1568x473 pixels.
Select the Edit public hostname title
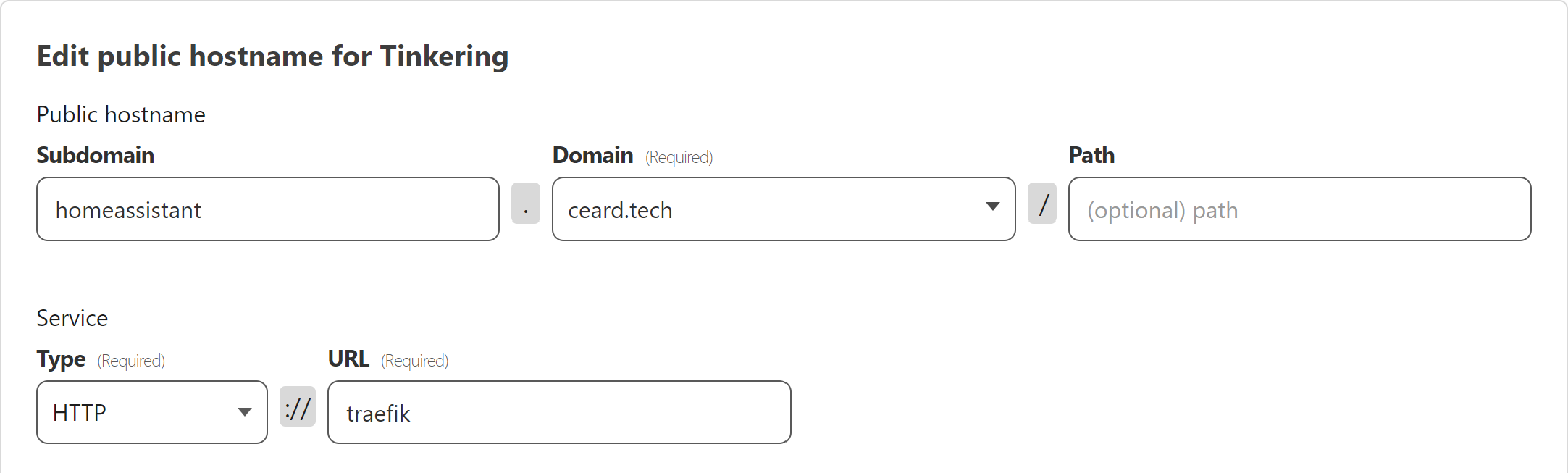point(273,56)
